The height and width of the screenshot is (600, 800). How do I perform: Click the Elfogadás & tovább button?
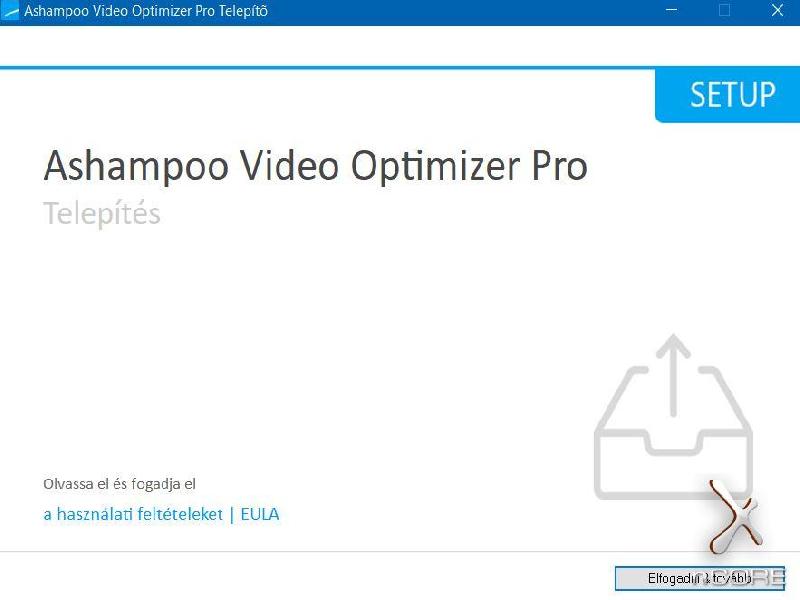coord(699,578)
